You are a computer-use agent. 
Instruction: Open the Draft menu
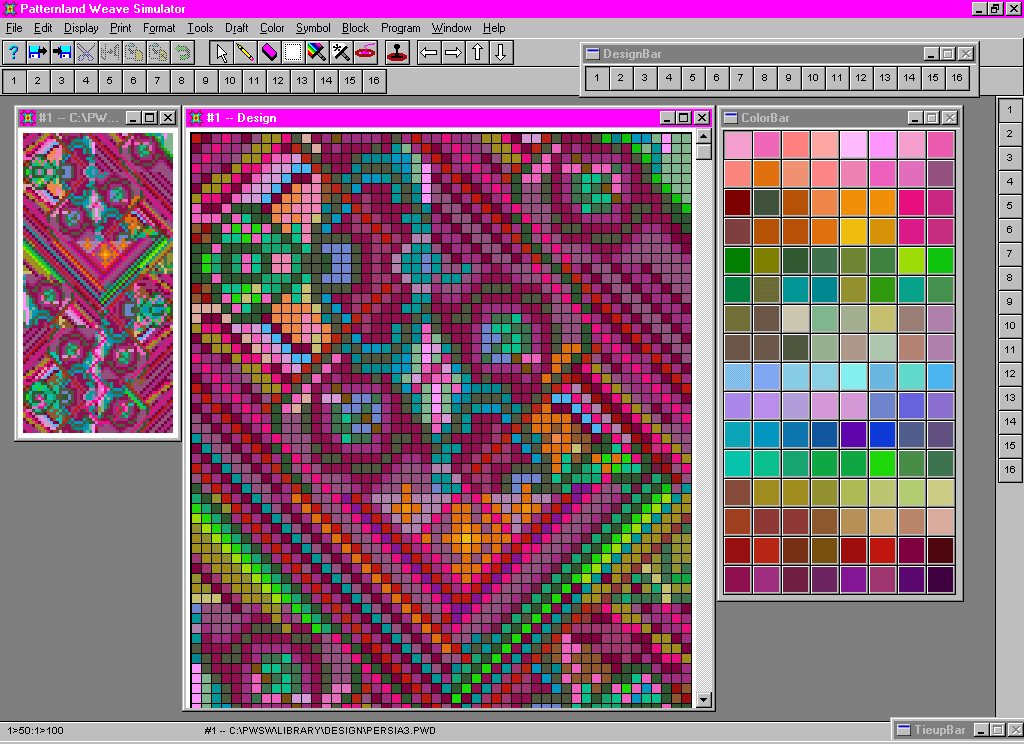pyautogui.click(x=236, y=28)
